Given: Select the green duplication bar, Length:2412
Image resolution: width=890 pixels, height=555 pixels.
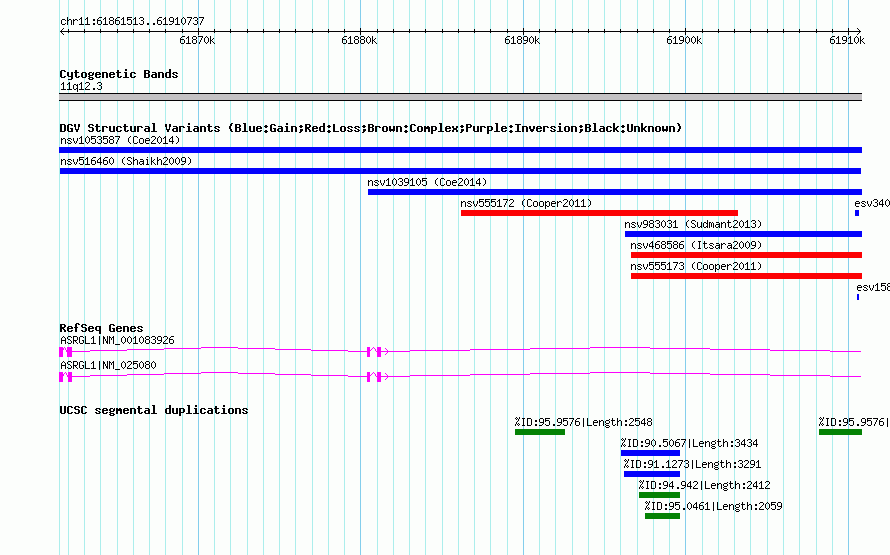Looking at the screenshot, I should click(660, 495).
